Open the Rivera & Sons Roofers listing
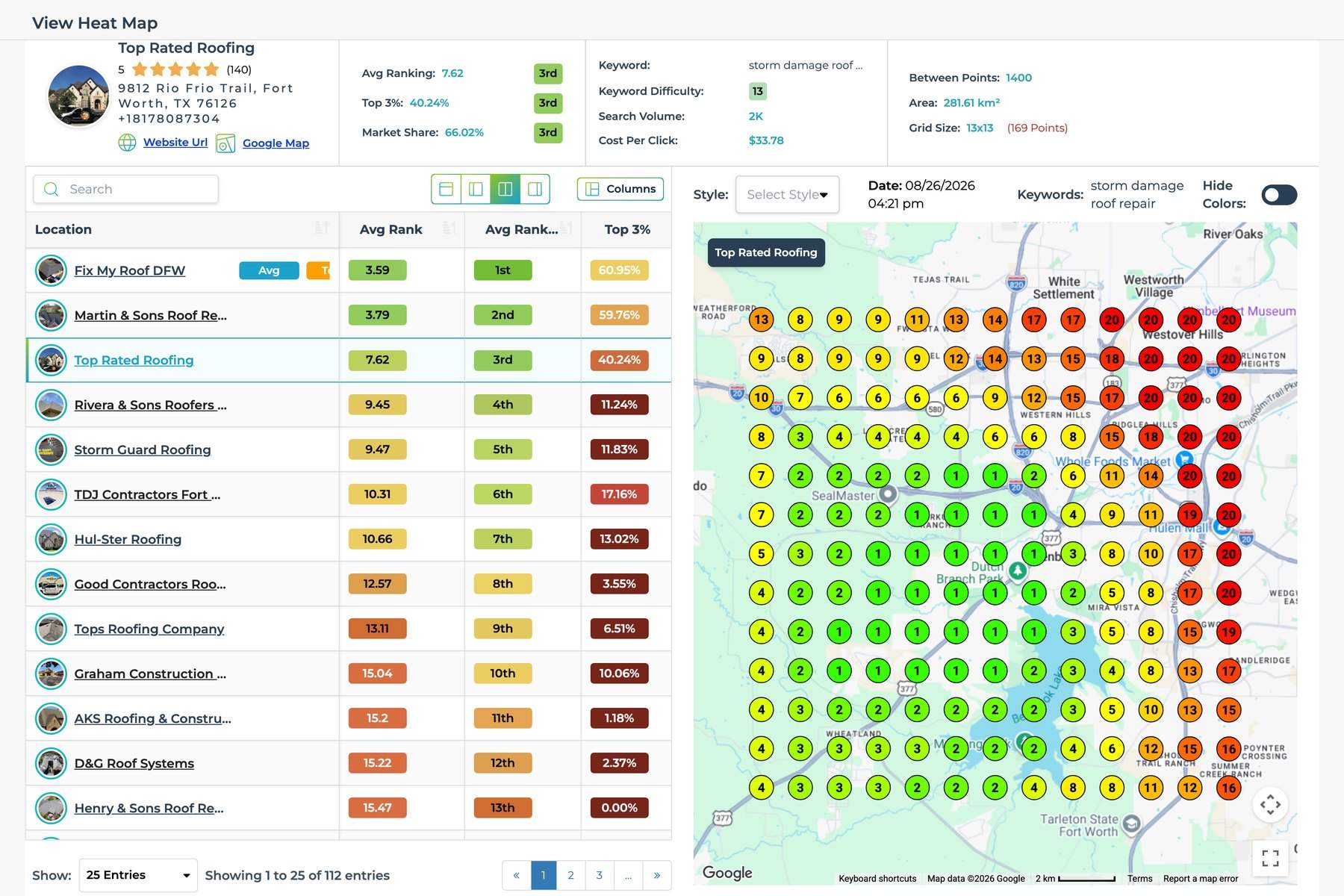Image resolution: width=1344 pixels, height=896 pixels. (x=151, y=405)
